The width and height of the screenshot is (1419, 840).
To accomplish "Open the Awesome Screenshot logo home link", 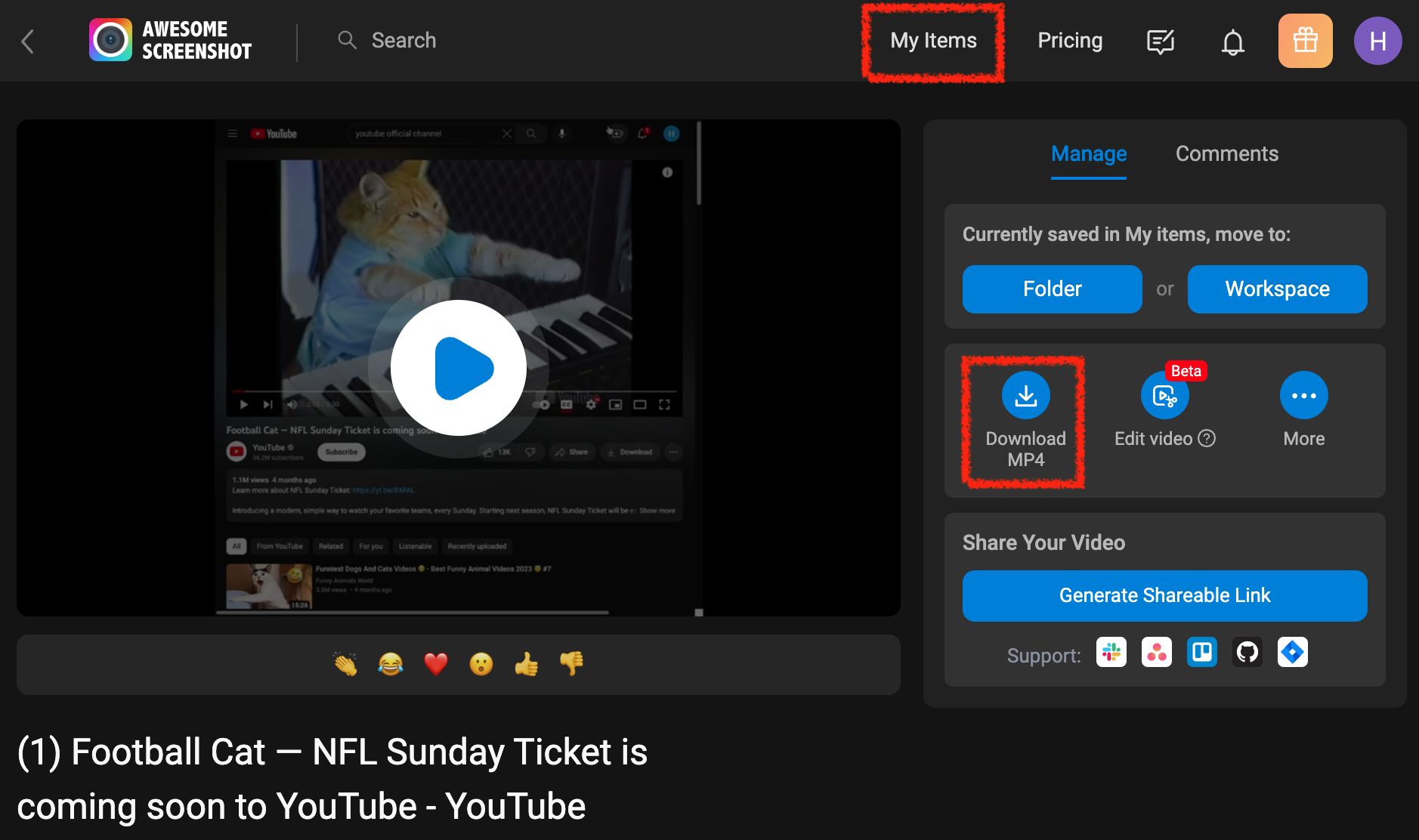I will tap(171, 40).
